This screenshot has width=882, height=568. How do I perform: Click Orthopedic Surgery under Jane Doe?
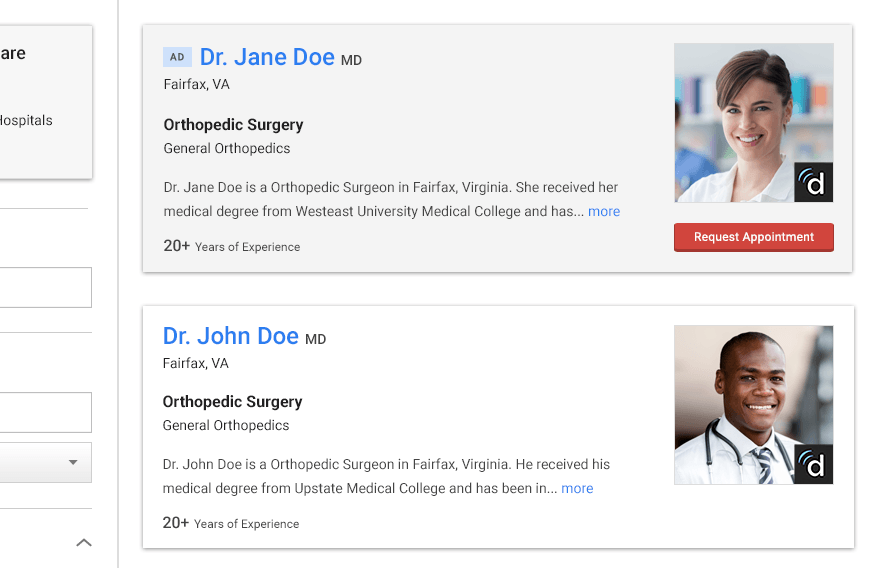[x=233, y=125]
